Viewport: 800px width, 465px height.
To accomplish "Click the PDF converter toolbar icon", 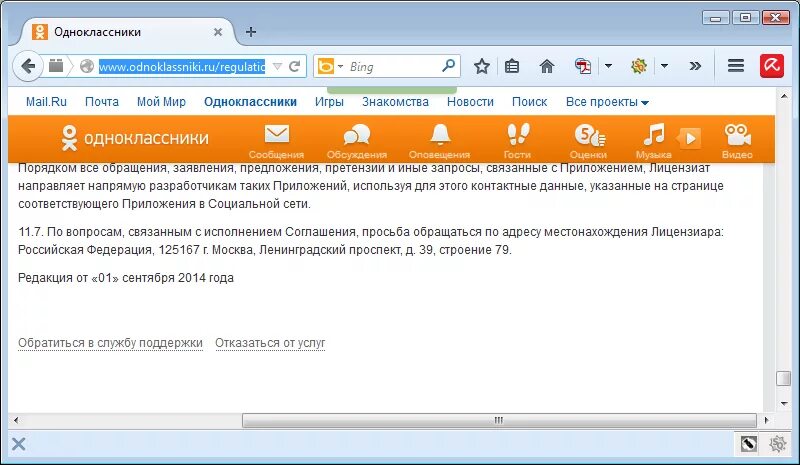I will click(x=583, y=66).
